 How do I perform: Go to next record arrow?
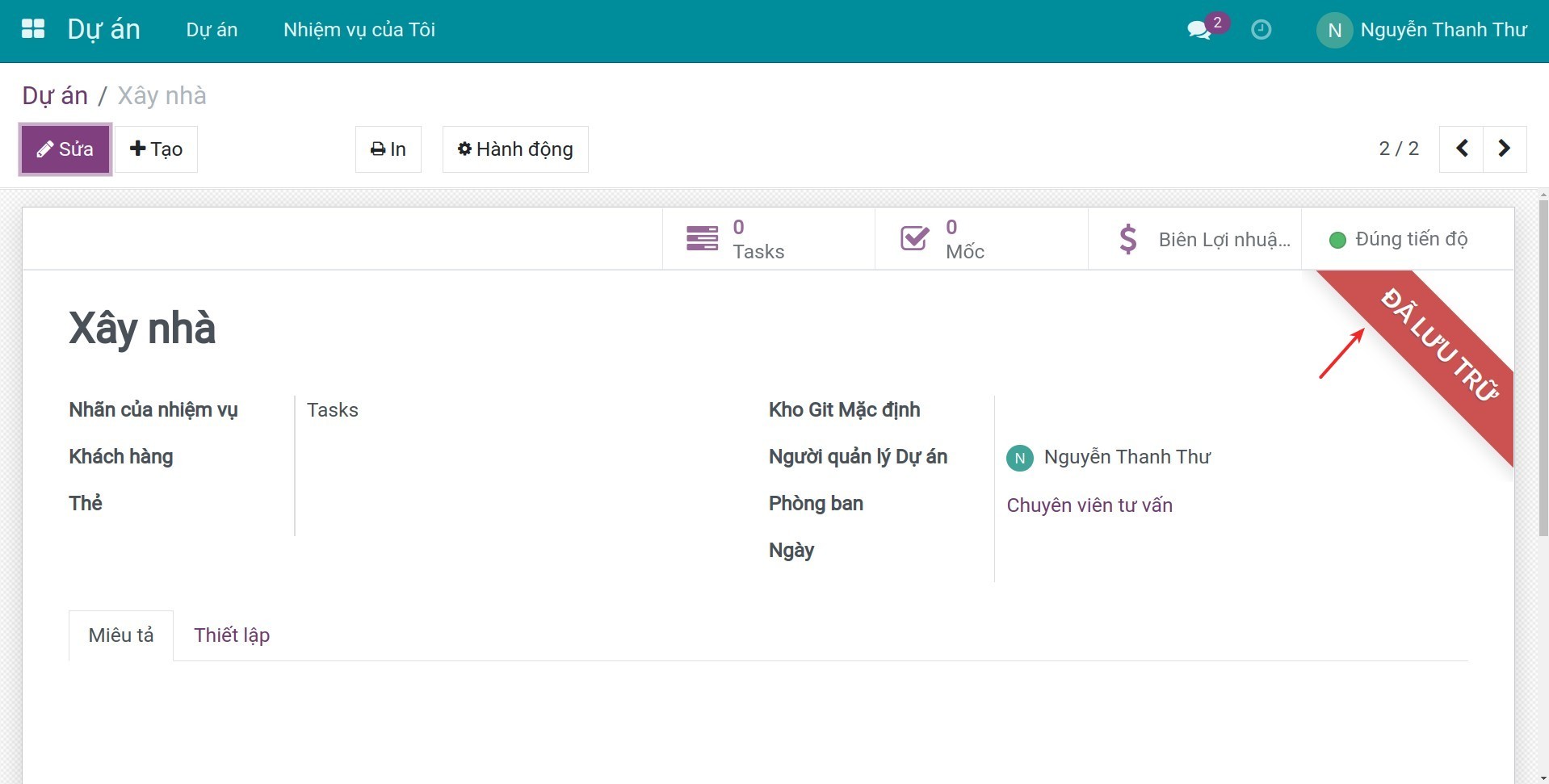tap(1504, 149)
